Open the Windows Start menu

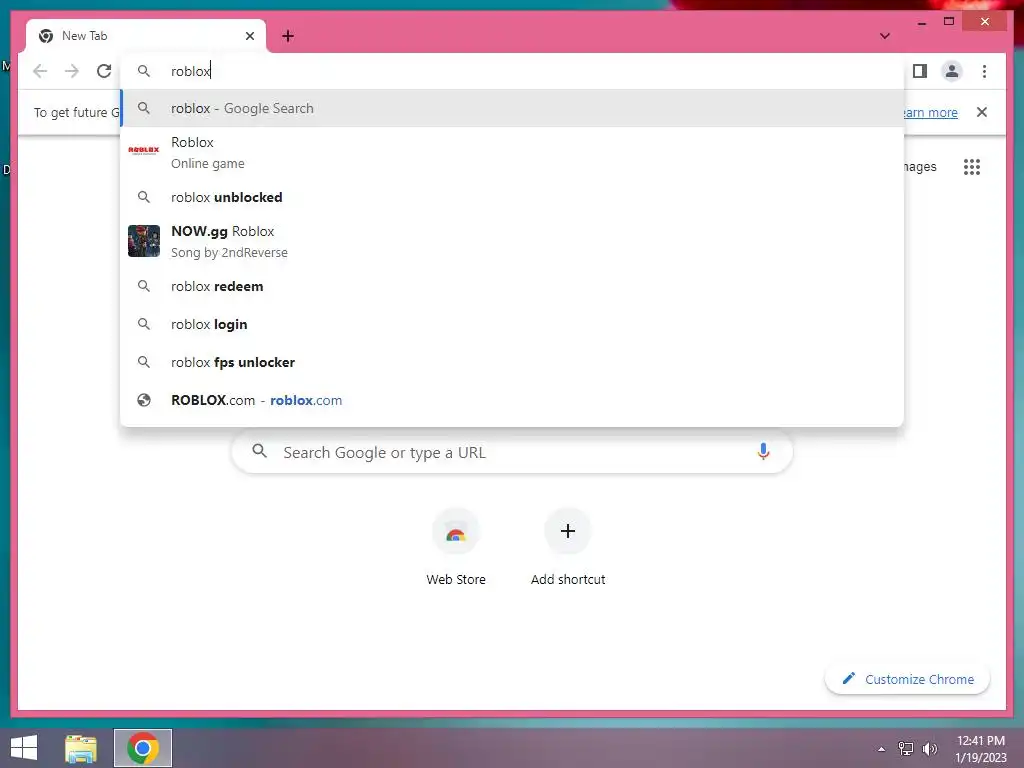click(24, 748)
